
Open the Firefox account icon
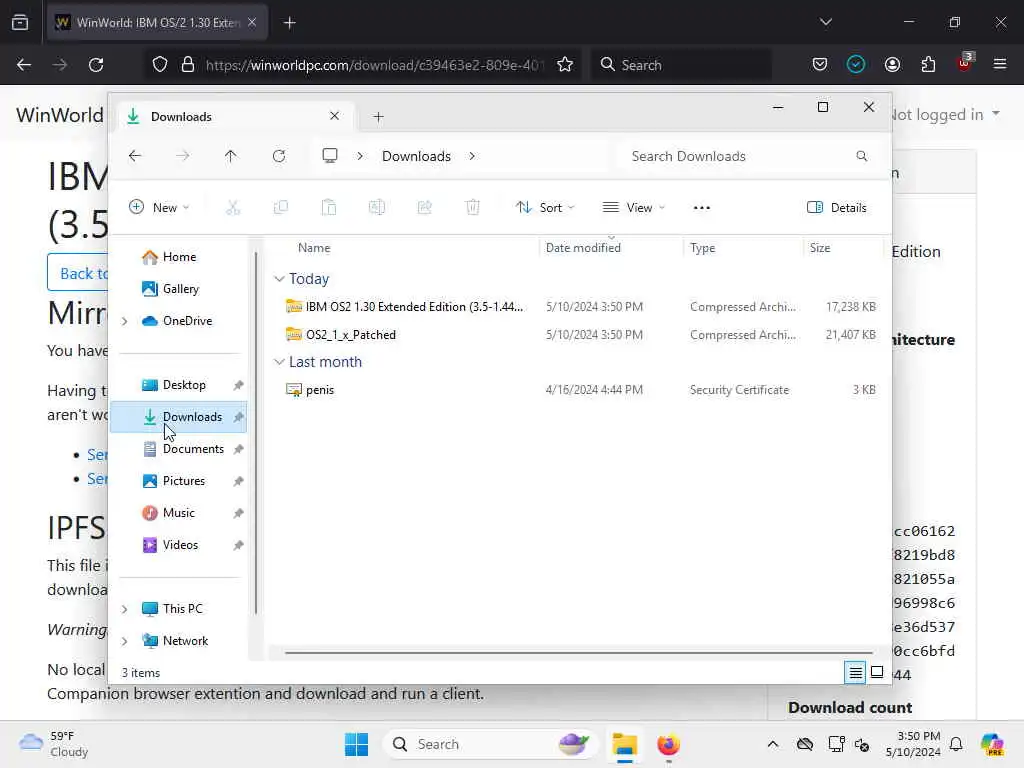[892, 65]
